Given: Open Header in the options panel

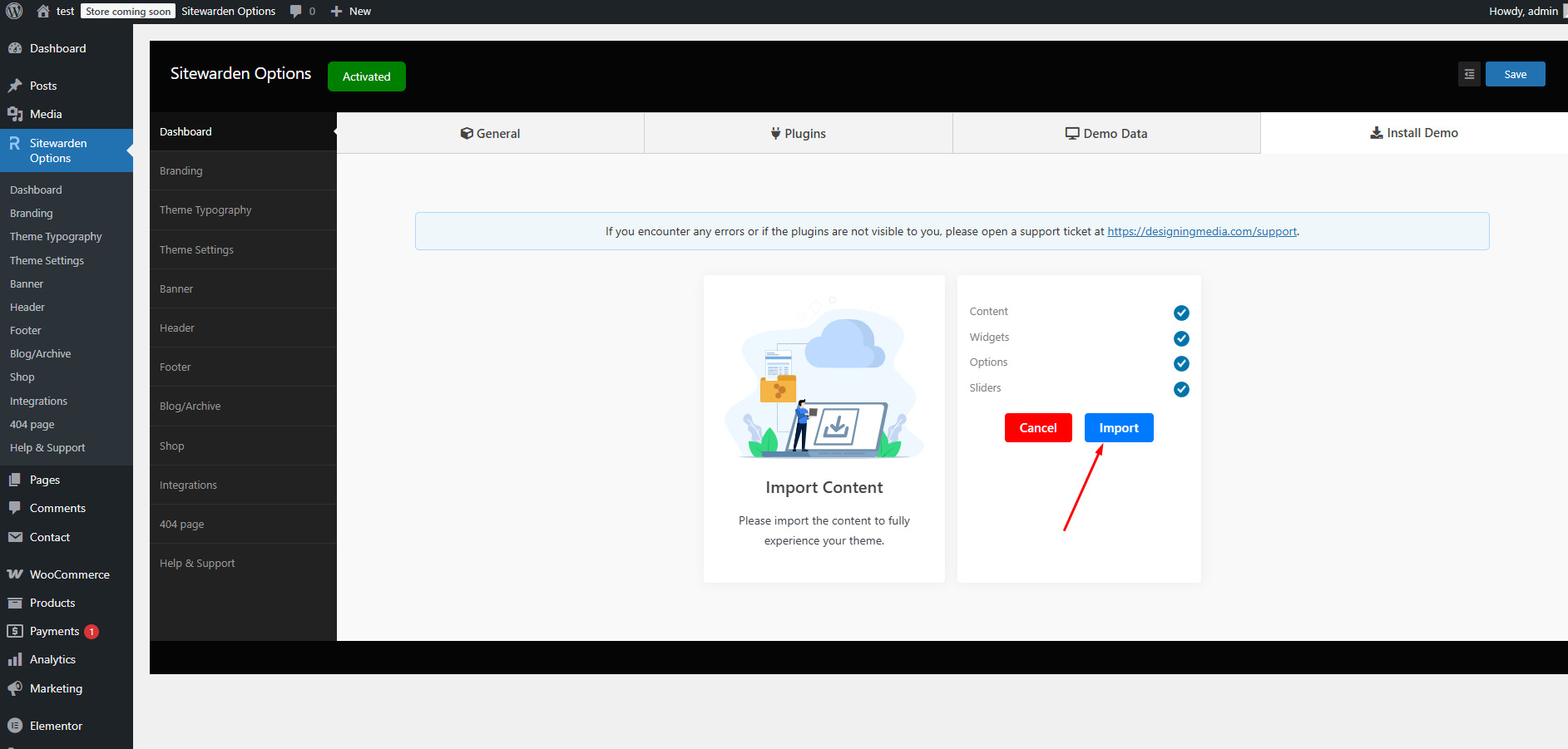Looking at the screenshot, I should [243, 328].
